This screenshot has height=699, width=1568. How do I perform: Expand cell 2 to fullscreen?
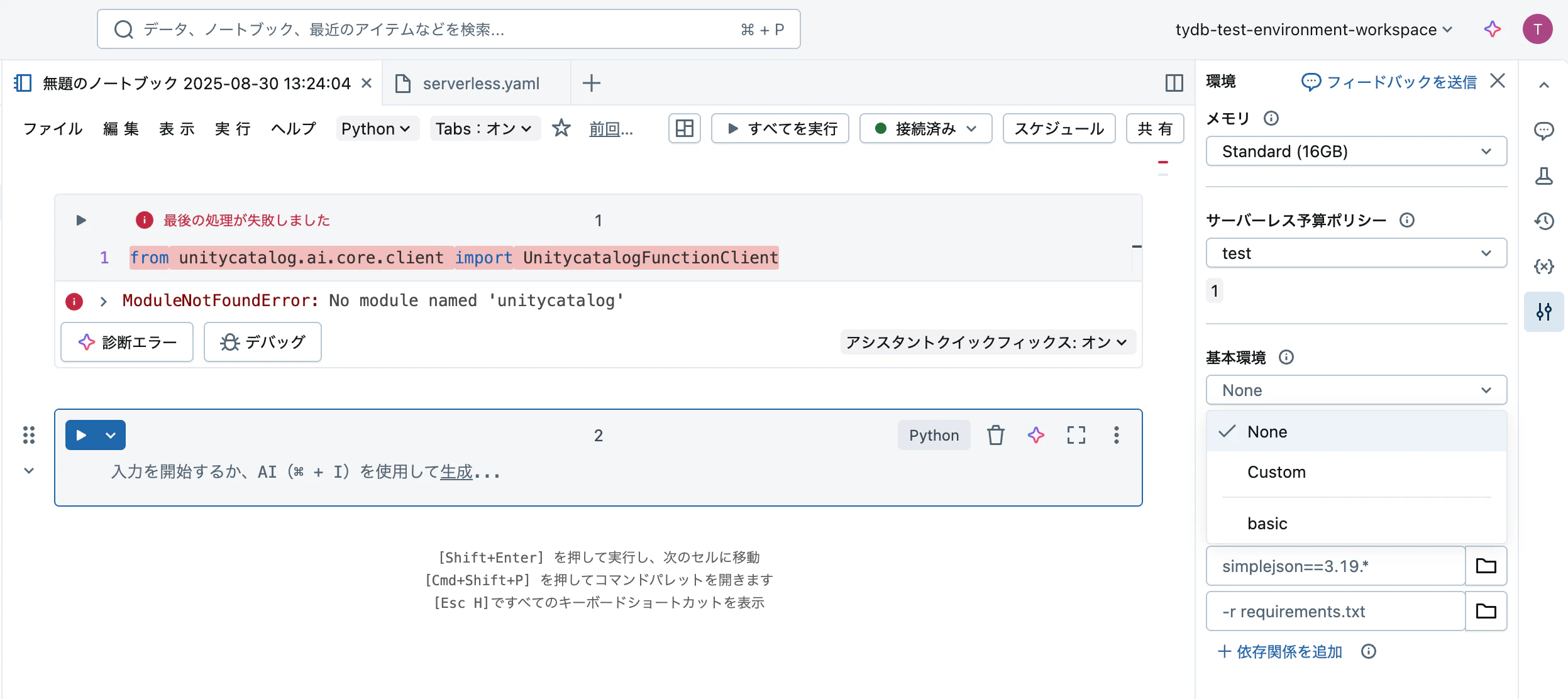pos(1076,435)
